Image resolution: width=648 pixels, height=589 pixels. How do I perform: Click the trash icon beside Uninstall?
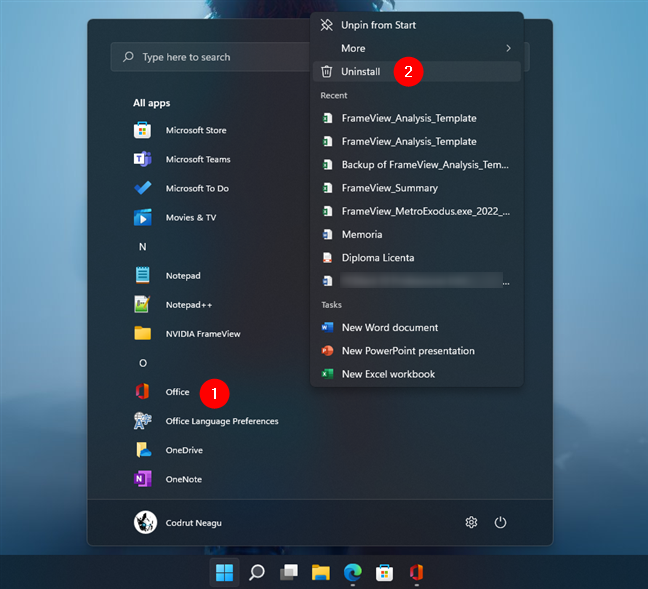pyautogui.click(x=326, y=72)
